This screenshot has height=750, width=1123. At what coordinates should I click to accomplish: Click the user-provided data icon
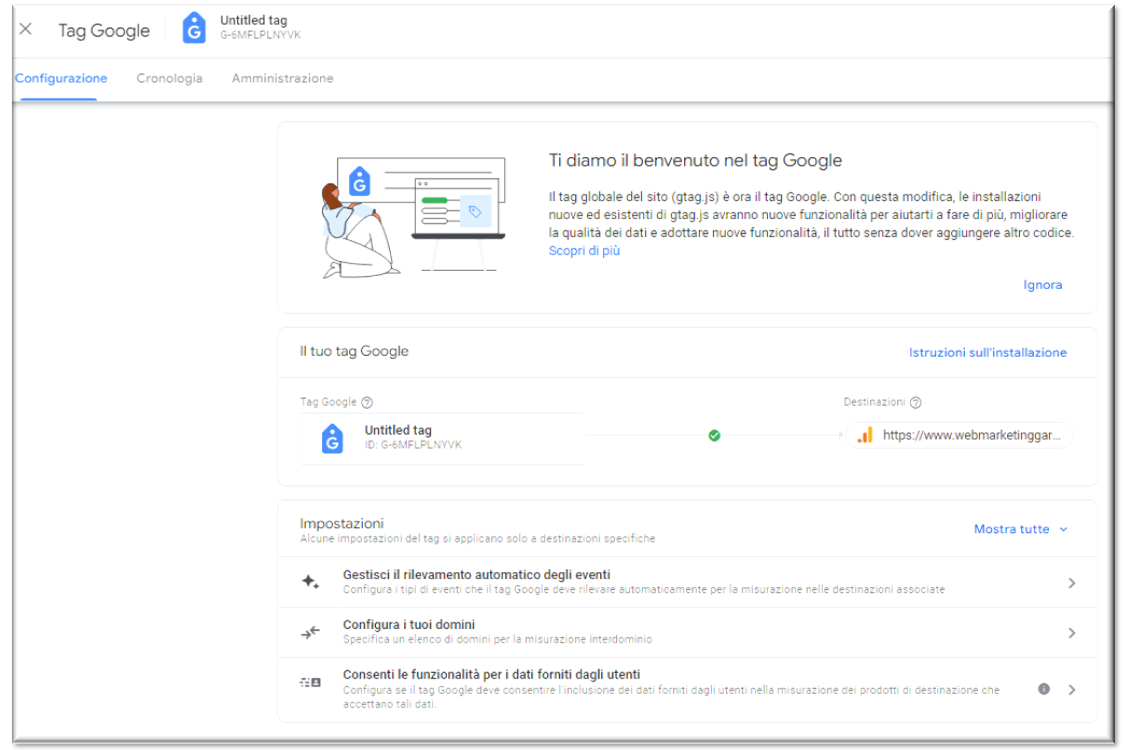310,683
